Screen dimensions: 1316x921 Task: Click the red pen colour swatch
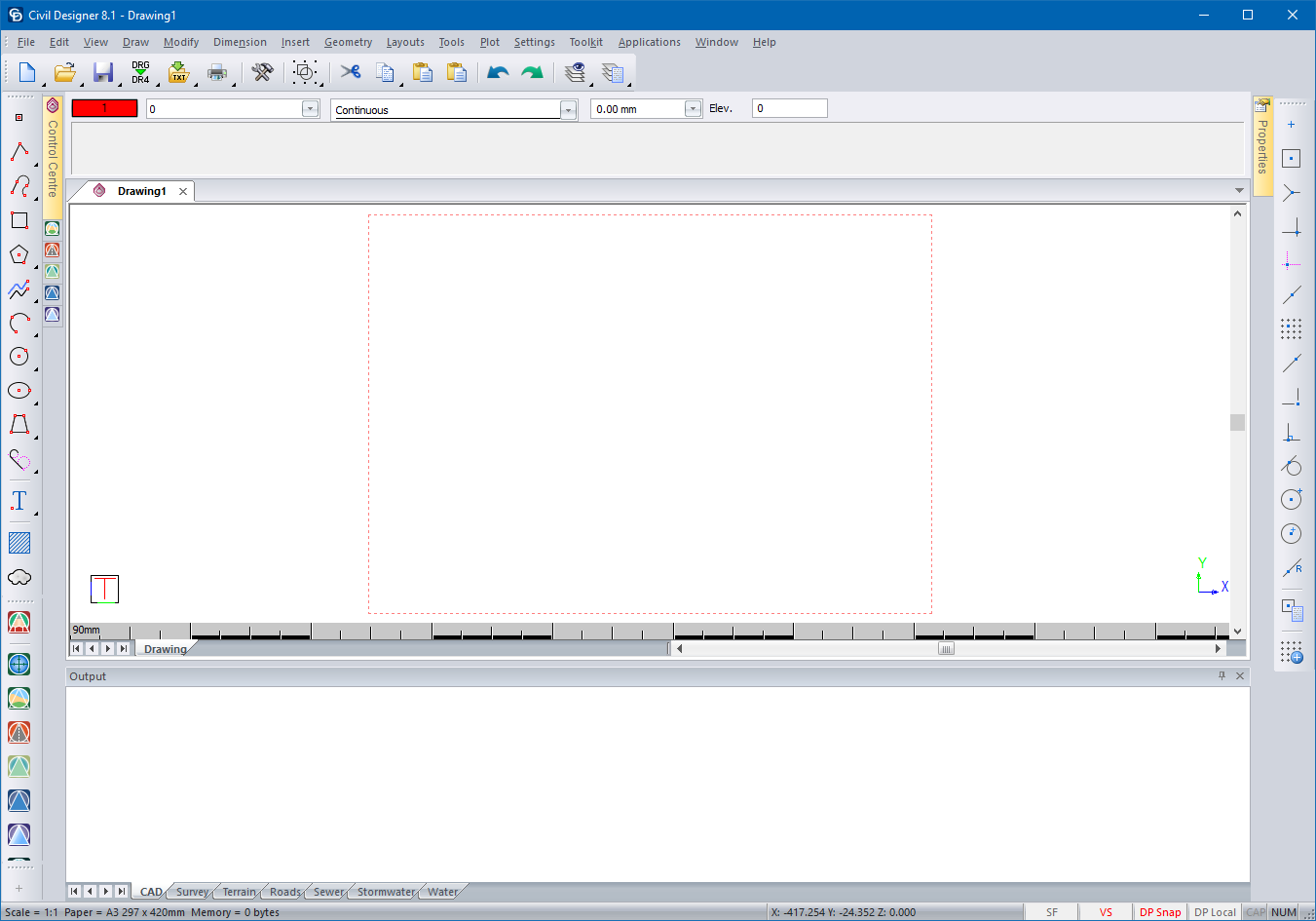click(104, 108)
